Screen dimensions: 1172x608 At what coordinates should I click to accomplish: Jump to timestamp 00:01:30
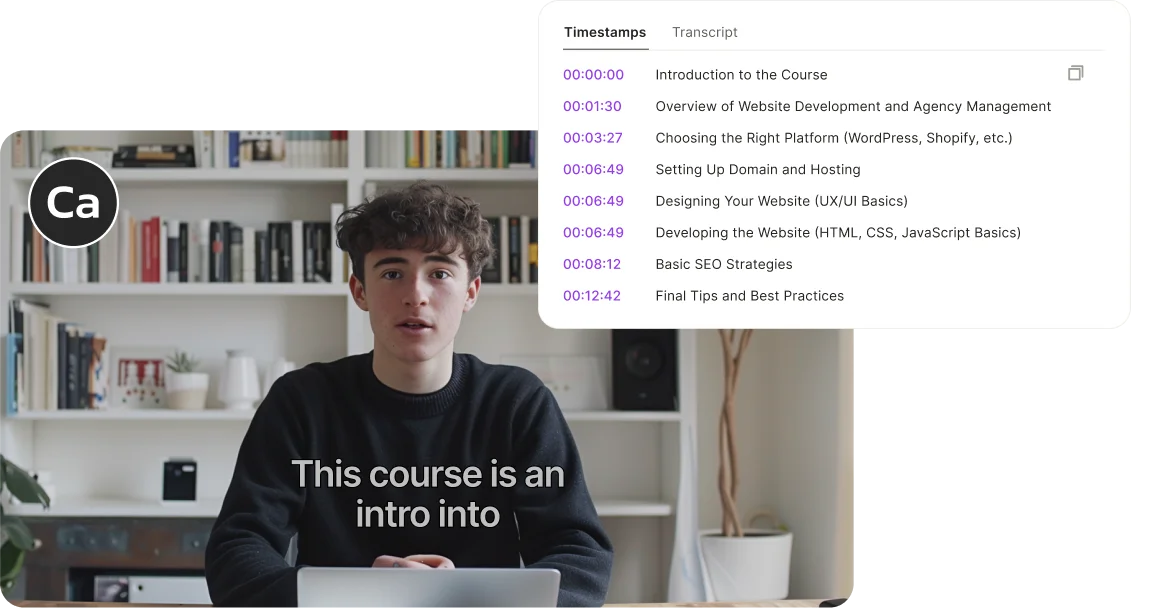[x=592, y=106]
